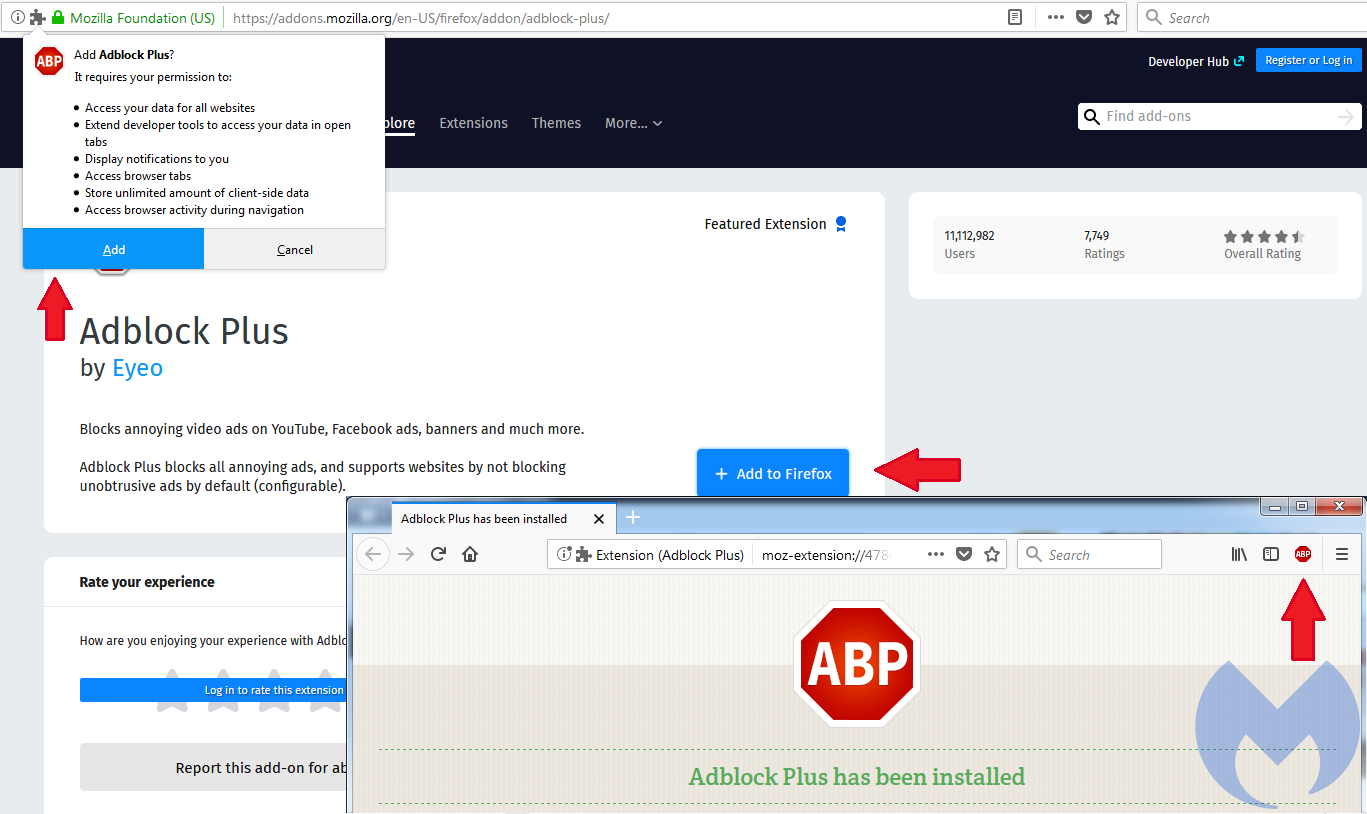The image size is (1367, 814).
Task: Click Register or Log in button
Action: pyautogui.click(x=1308, y=60)
